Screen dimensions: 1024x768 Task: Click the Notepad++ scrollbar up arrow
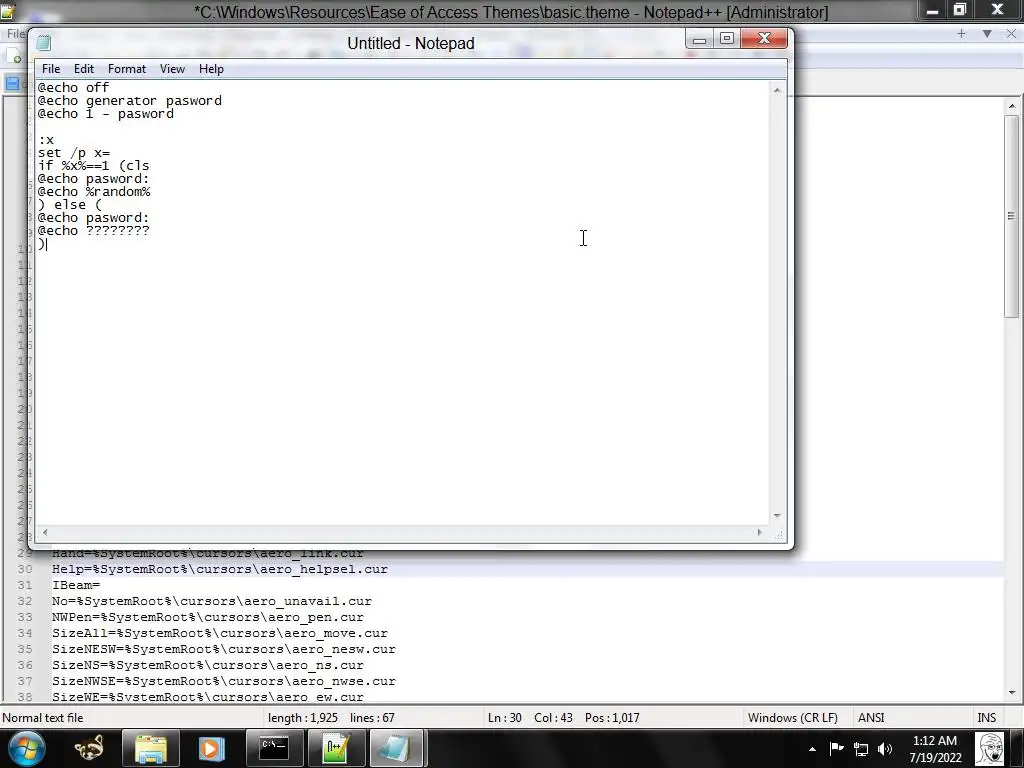(x=1012, y=106)
